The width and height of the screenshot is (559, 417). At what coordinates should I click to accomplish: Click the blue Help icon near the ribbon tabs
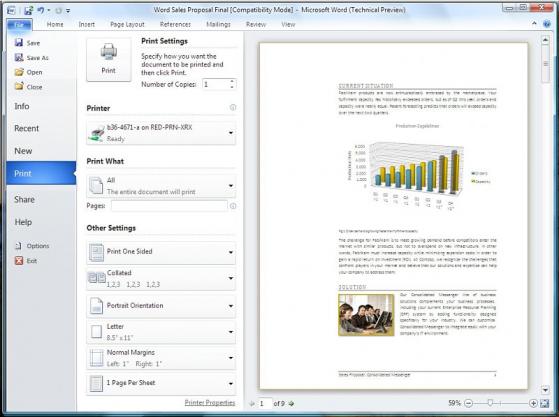[547, 24]
